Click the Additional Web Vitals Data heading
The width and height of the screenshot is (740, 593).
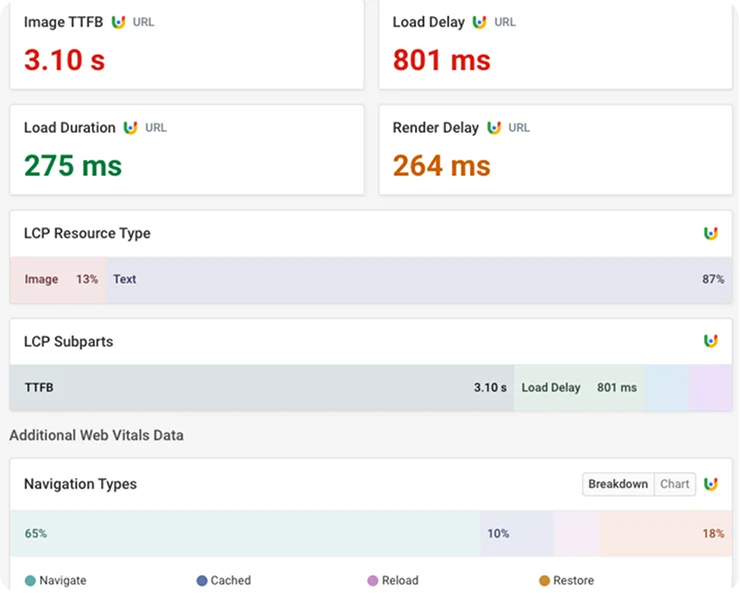click(96, 435)
